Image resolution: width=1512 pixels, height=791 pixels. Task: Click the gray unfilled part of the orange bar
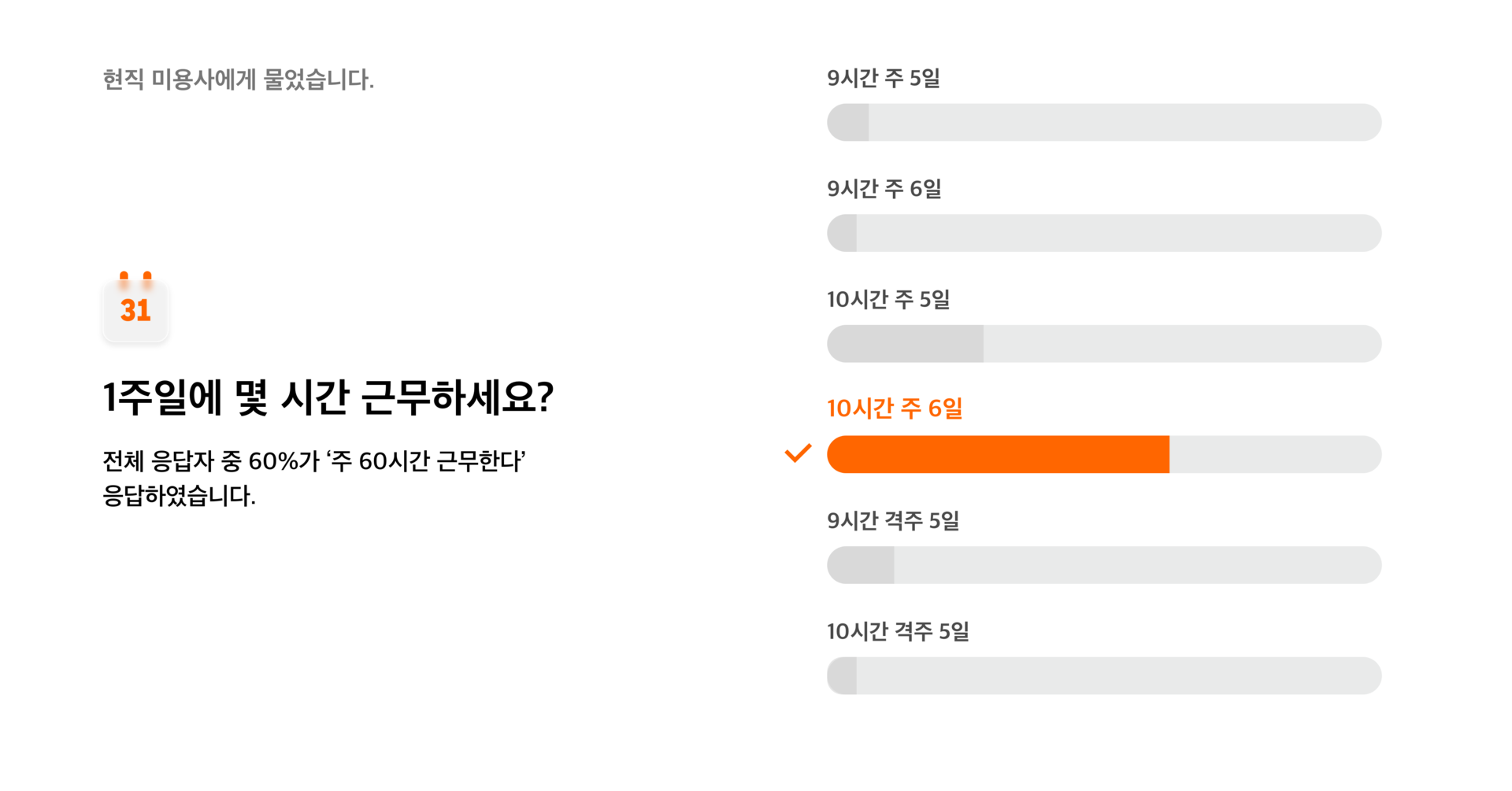click(x=1276, y=454)
